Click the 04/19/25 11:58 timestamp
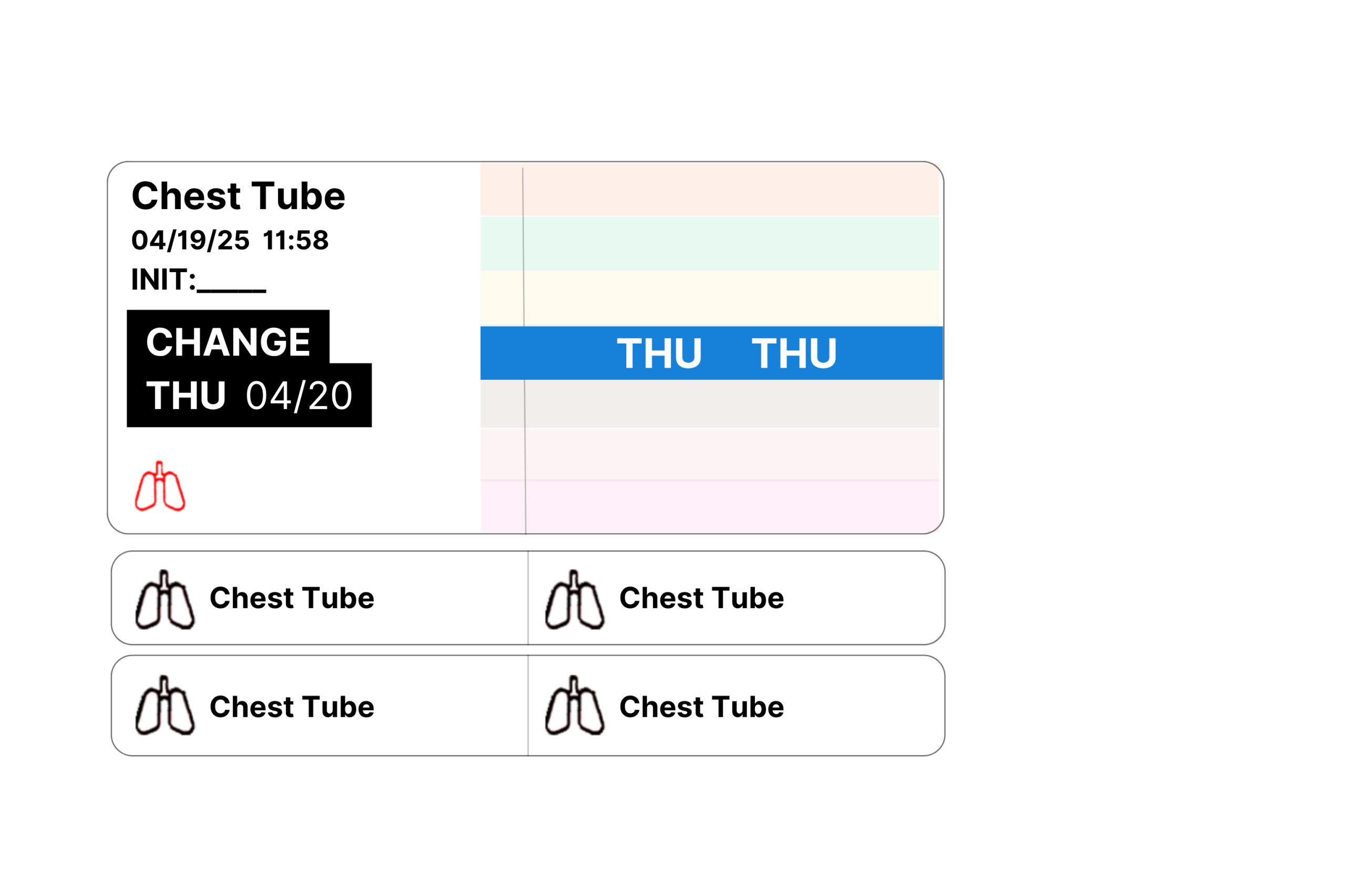 [230, 240]
